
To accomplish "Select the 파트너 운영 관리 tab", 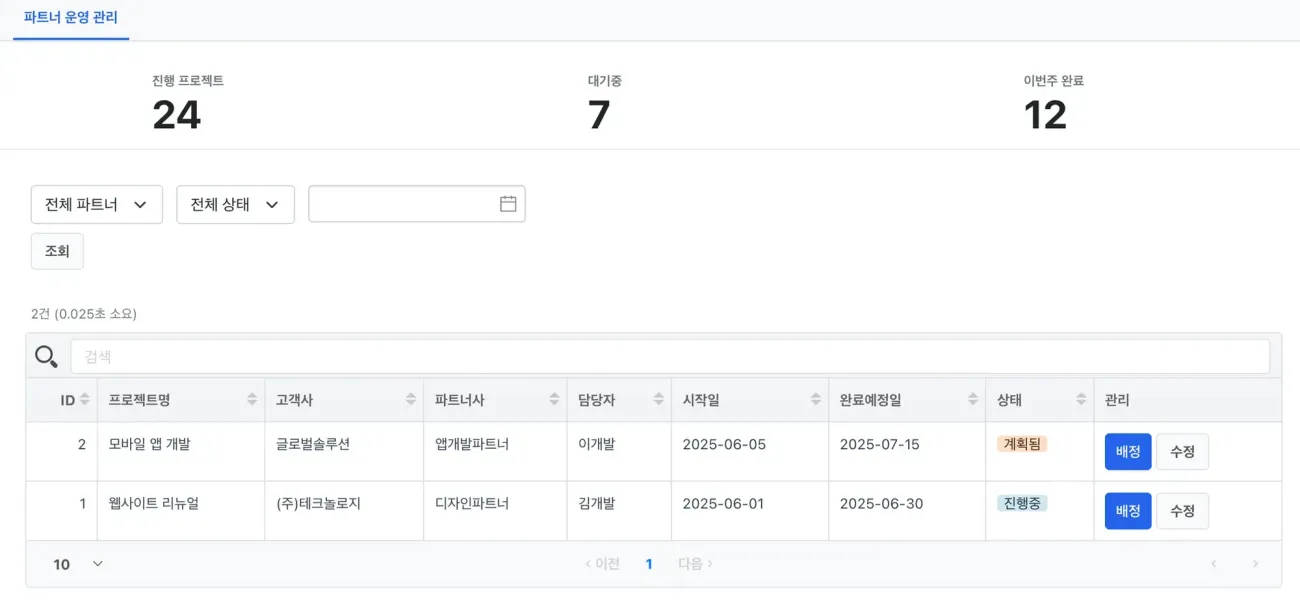I will click(71, 18).
